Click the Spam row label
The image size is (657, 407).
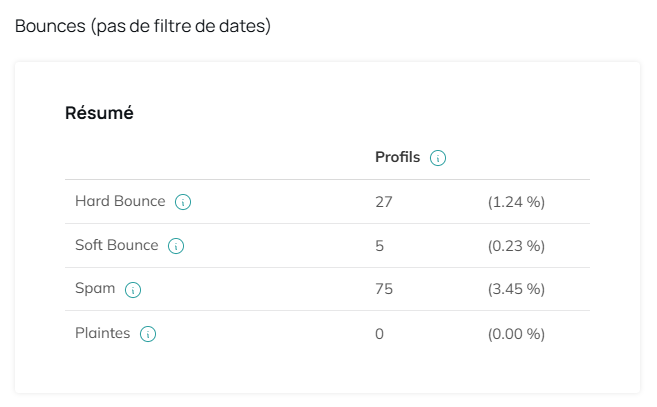tap(95, 289)
